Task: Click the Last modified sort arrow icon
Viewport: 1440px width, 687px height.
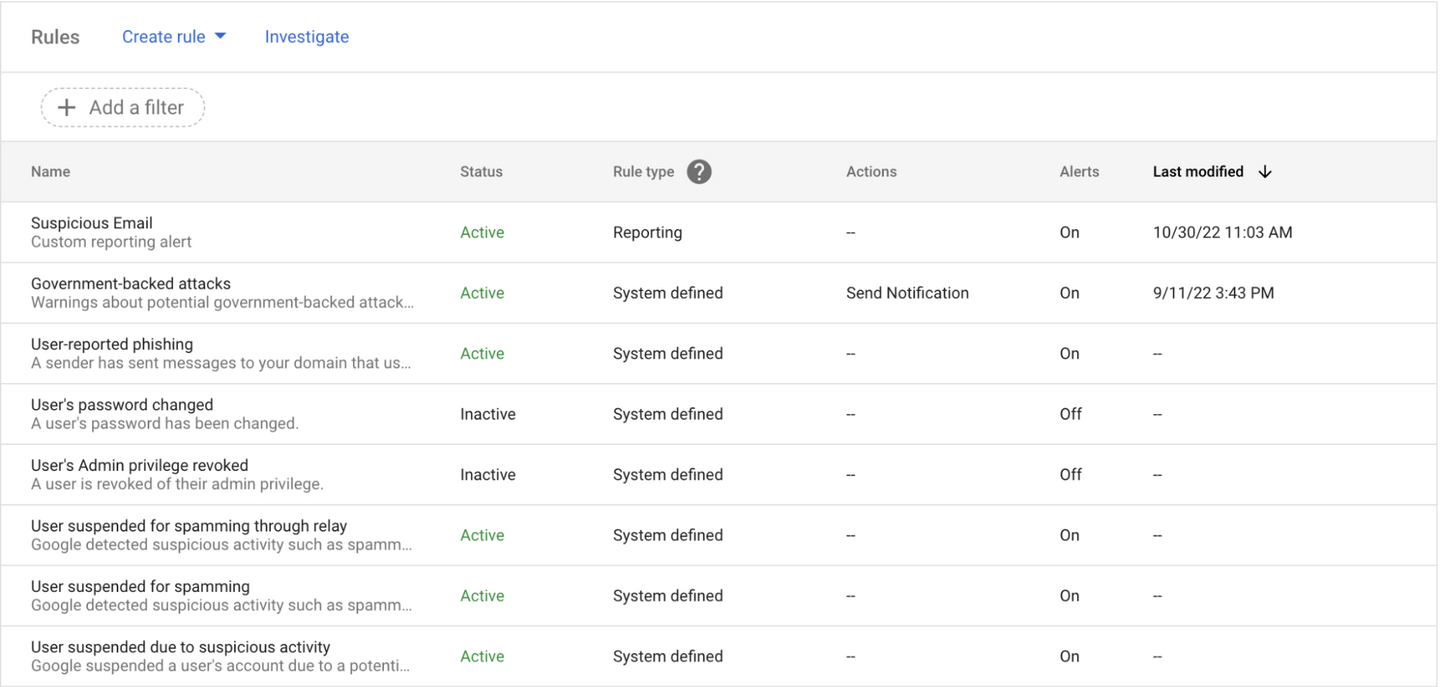Action: [x=1265, y=172]
